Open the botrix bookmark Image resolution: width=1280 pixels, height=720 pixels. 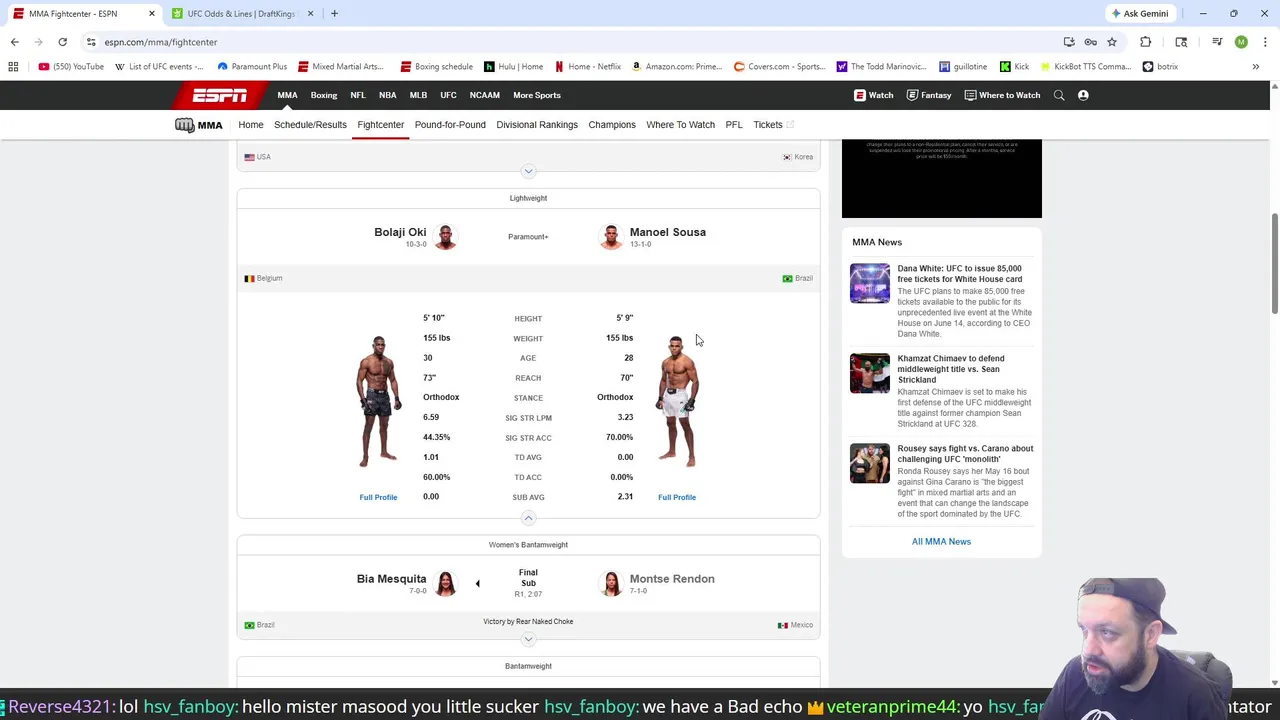1160,66
